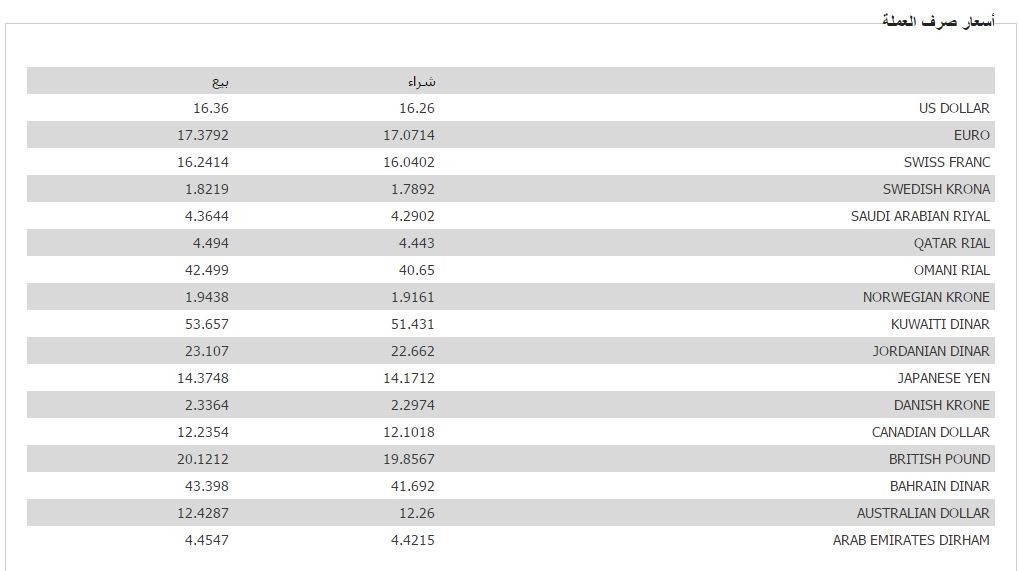The image size is (1019, 571).
Task: Click the أسعار صرف العملة heading
Action: (x=938, y=21)
